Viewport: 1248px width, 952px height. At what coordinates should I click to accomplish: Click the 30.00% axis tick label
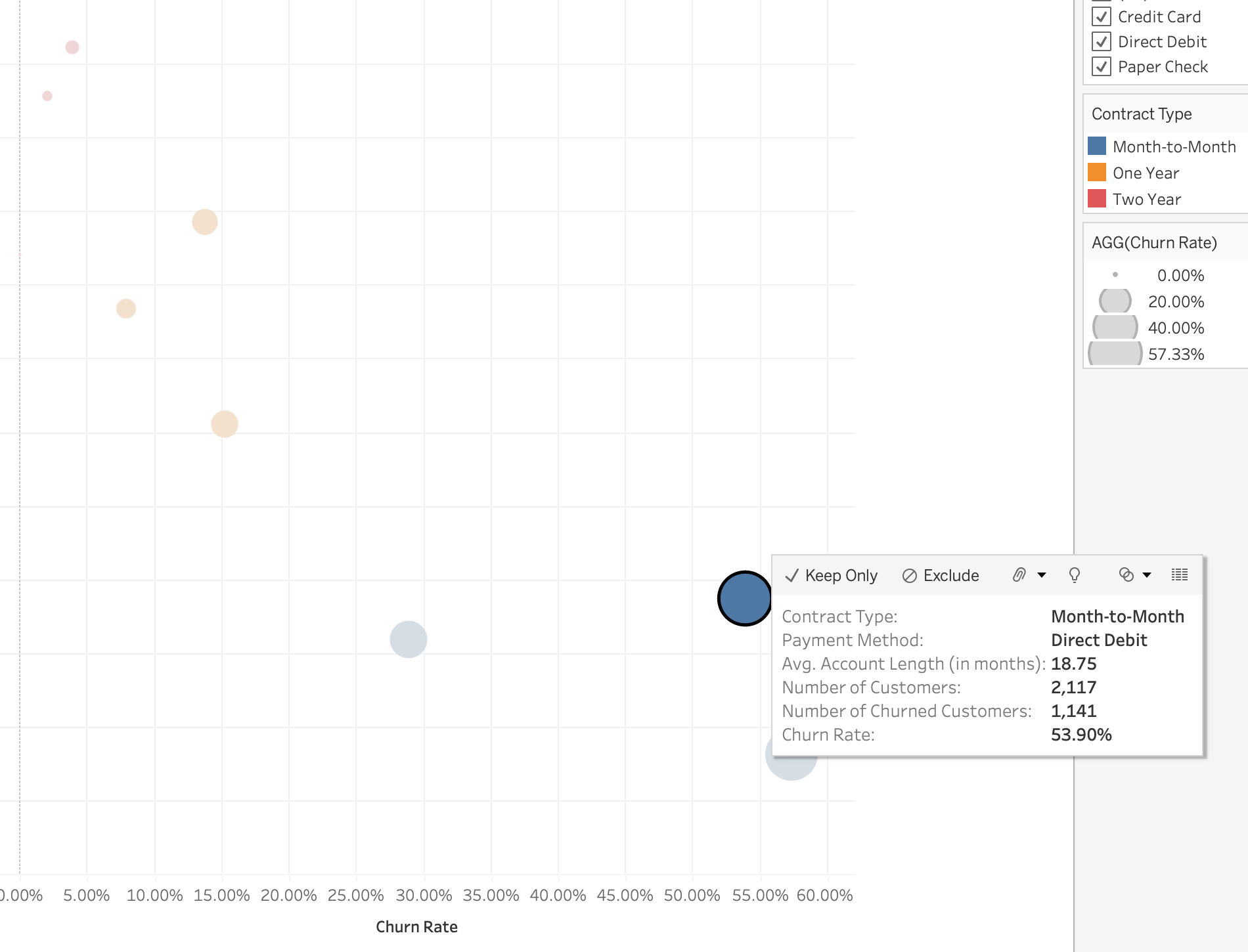point(424,895)
